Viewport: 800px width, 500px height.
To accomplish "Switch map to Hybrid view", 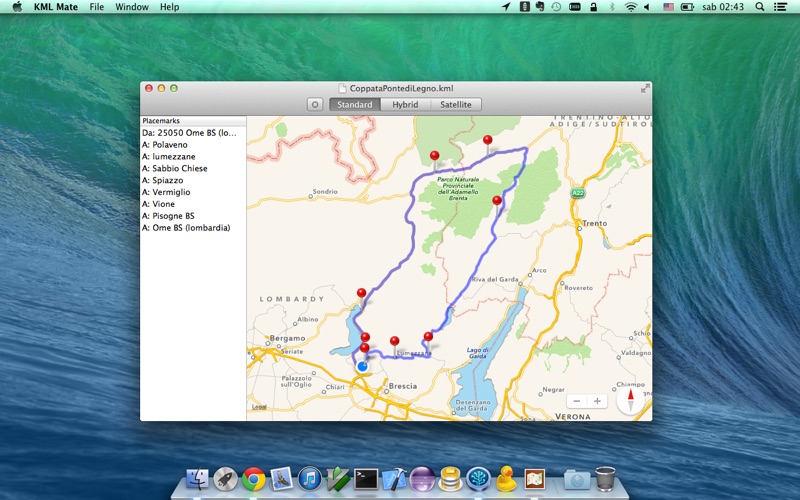I will coord(405,105).
